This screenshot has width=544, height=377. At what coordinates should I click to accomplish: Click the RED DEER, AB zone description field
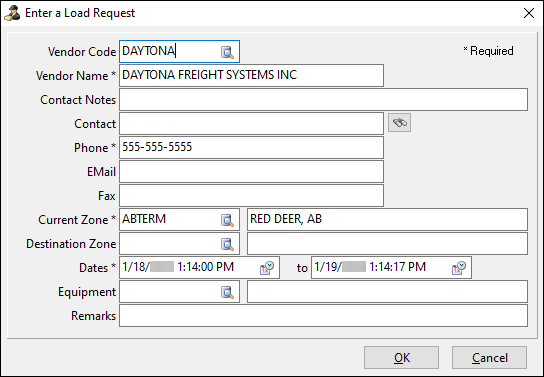coord(387,219)
